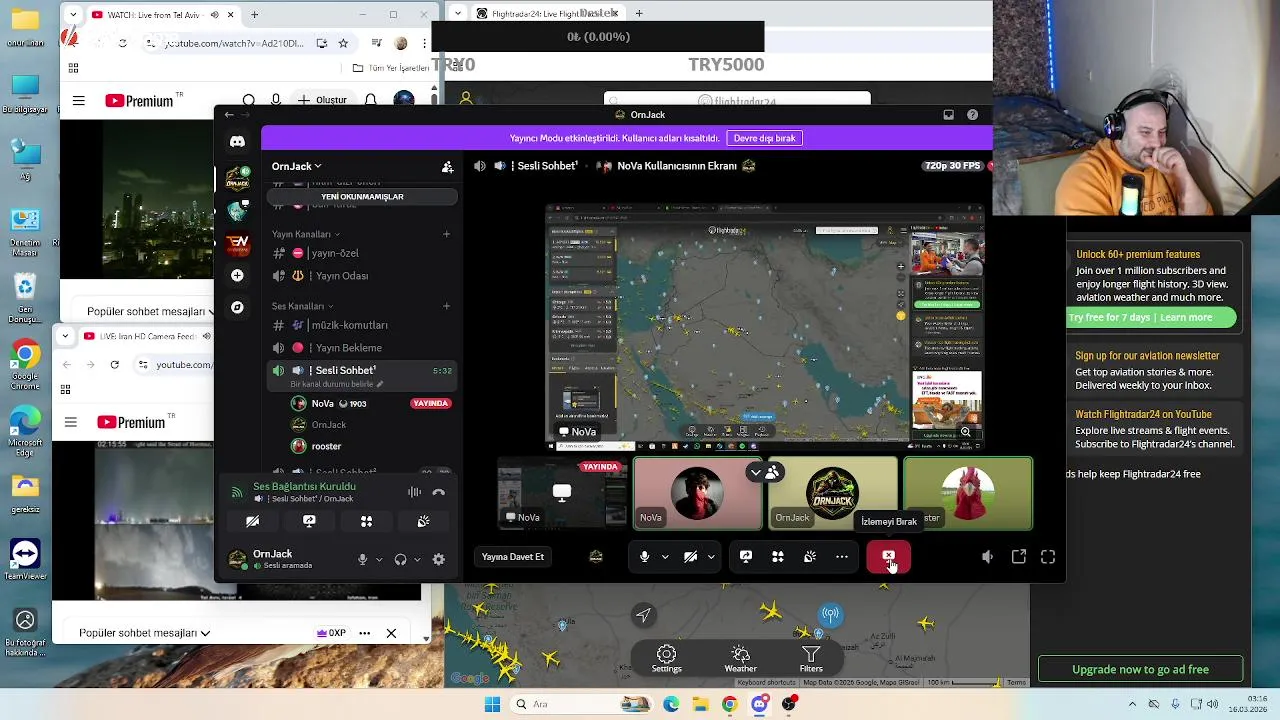
Task: Collapse the Ses Kanalları category
Action: pos(301,306)
